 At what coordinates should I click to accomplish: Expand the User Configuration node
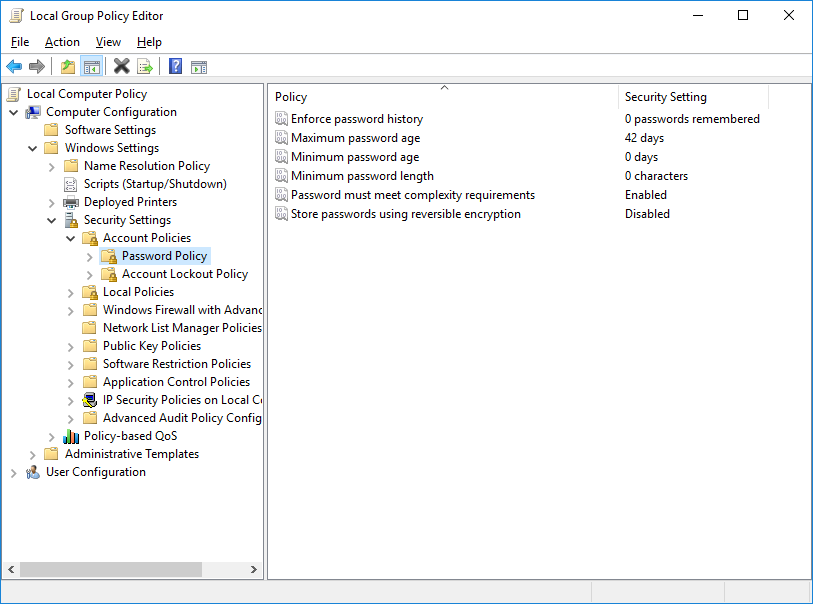(x=14, y=471)
